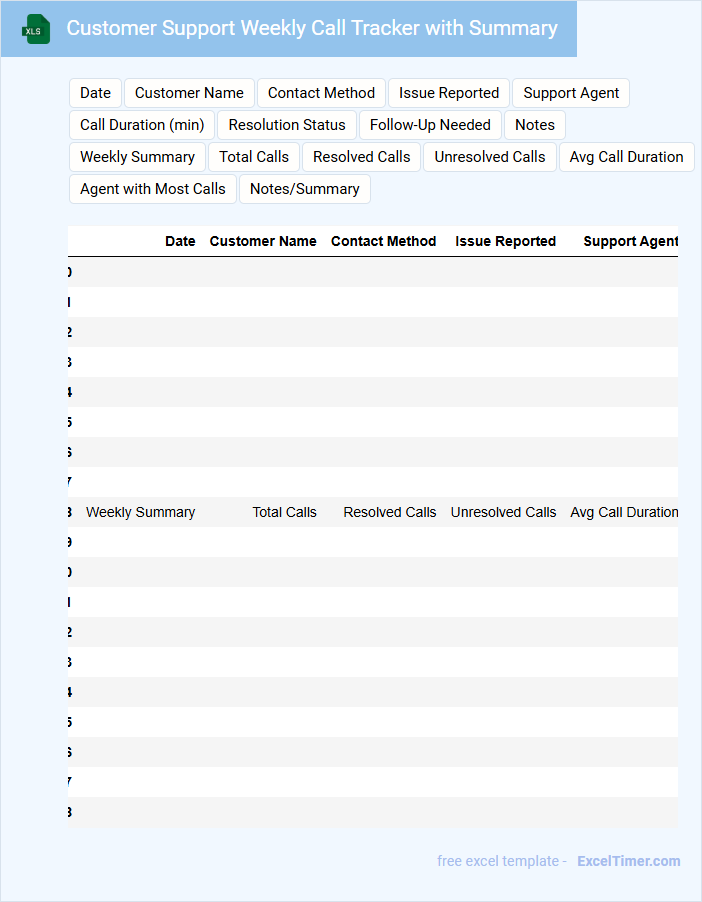Select the Notes/Summary tag

click(x=304, y=189)
